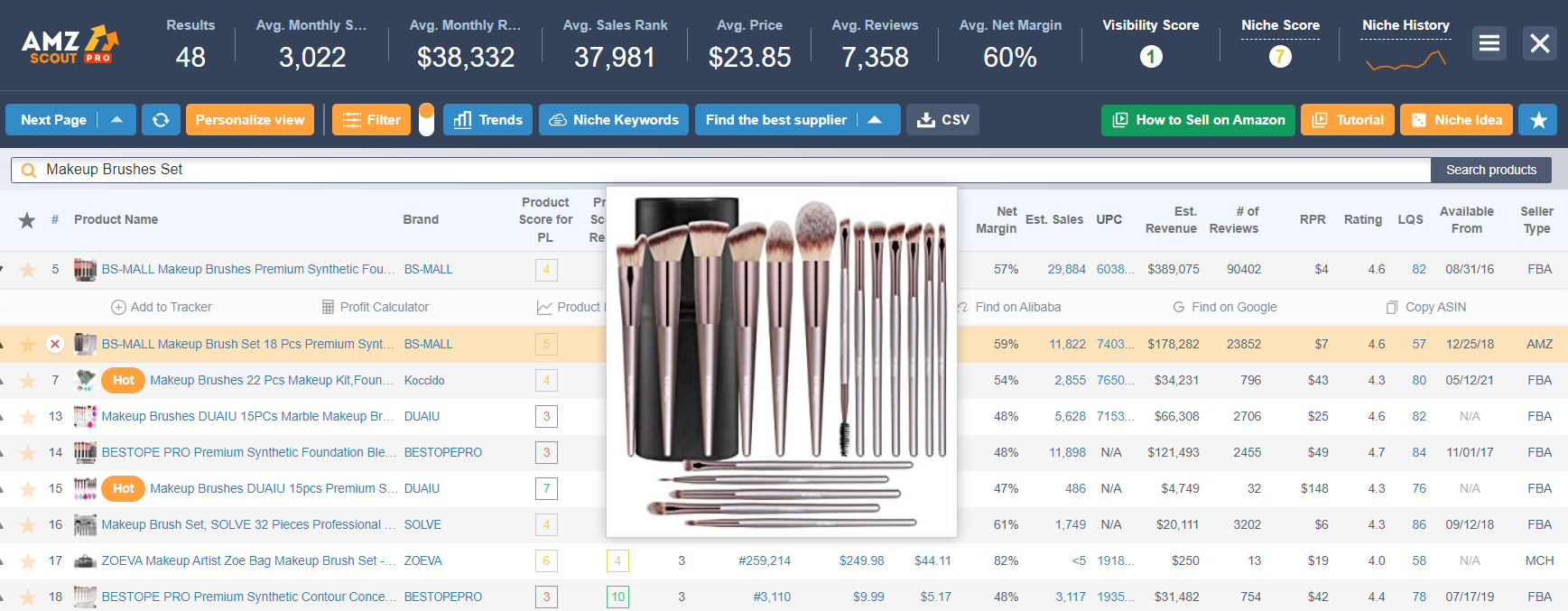
Task: Star product row 5 BS-MALL Premium Synthetic
Action: point(28,270)
